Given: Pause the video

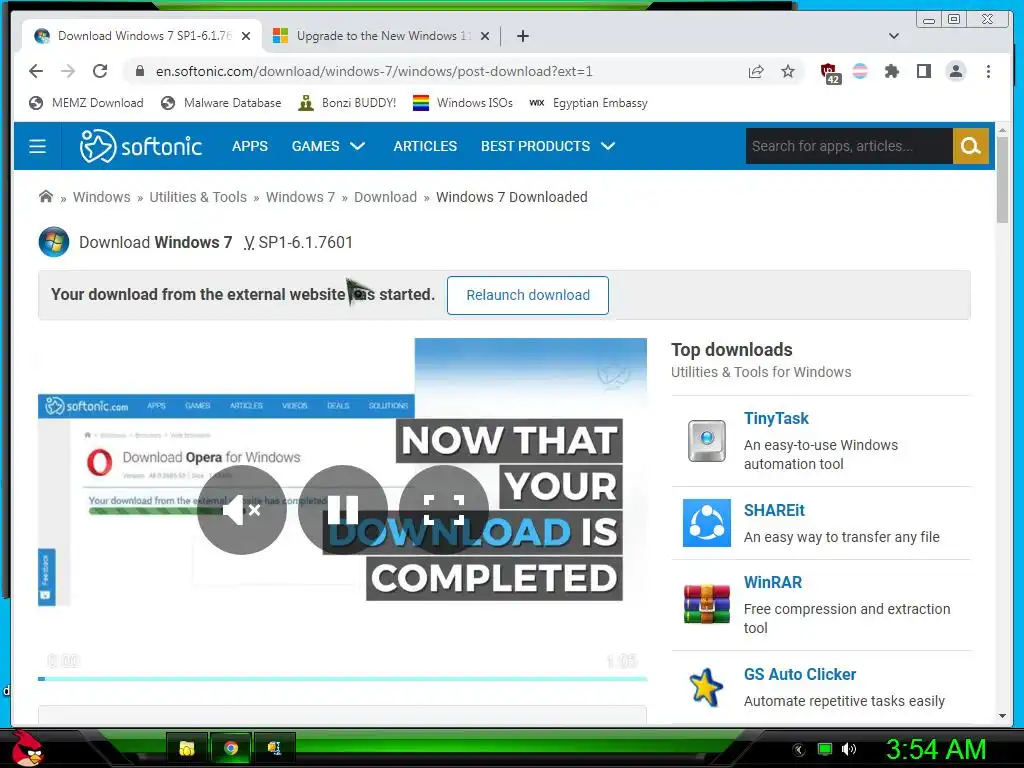Looking at the screenshot, I should [343, 509].
